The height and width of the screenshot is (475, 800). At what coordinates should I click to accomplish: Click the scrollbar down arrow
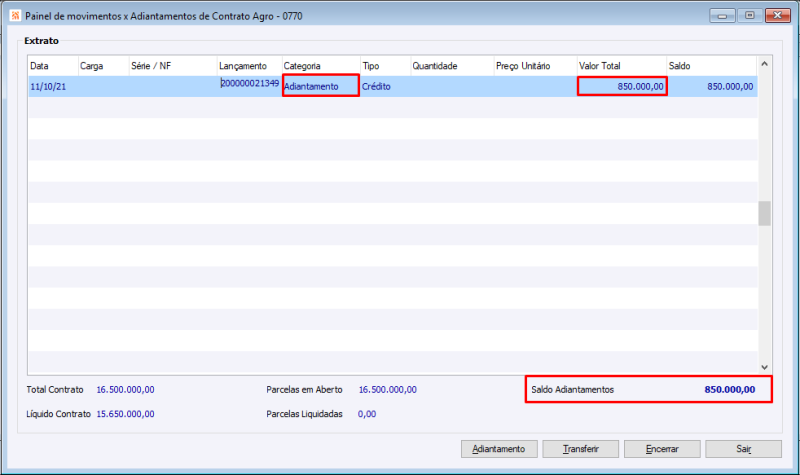[764, 367]
